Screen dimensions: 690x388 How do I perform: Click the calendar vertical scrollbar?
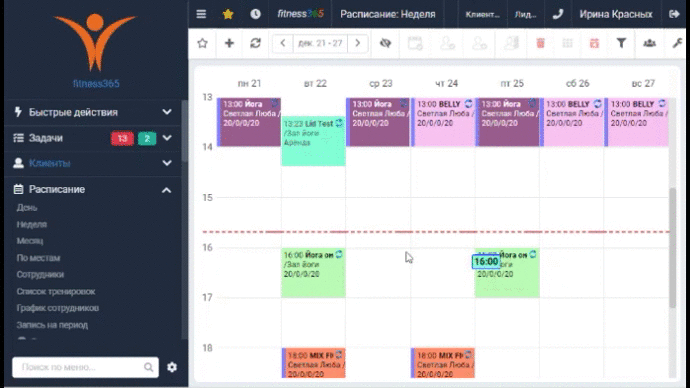[x=672, y=248]
